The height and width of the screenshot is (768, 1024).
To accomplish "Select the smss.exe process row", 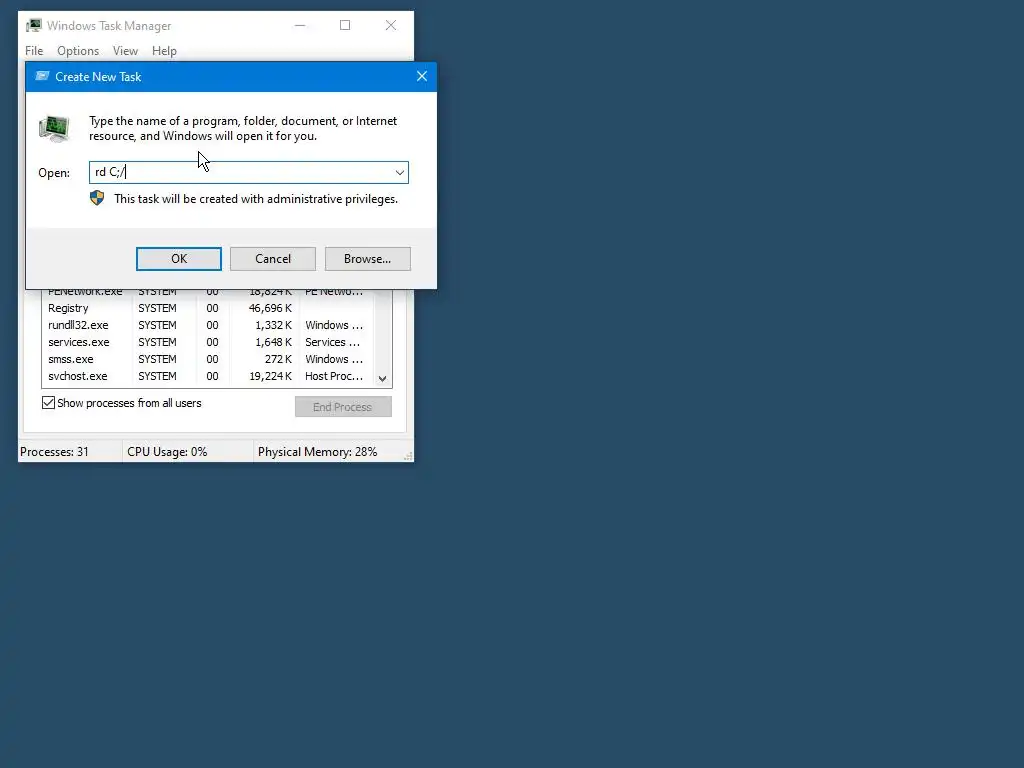I will 208,359.
